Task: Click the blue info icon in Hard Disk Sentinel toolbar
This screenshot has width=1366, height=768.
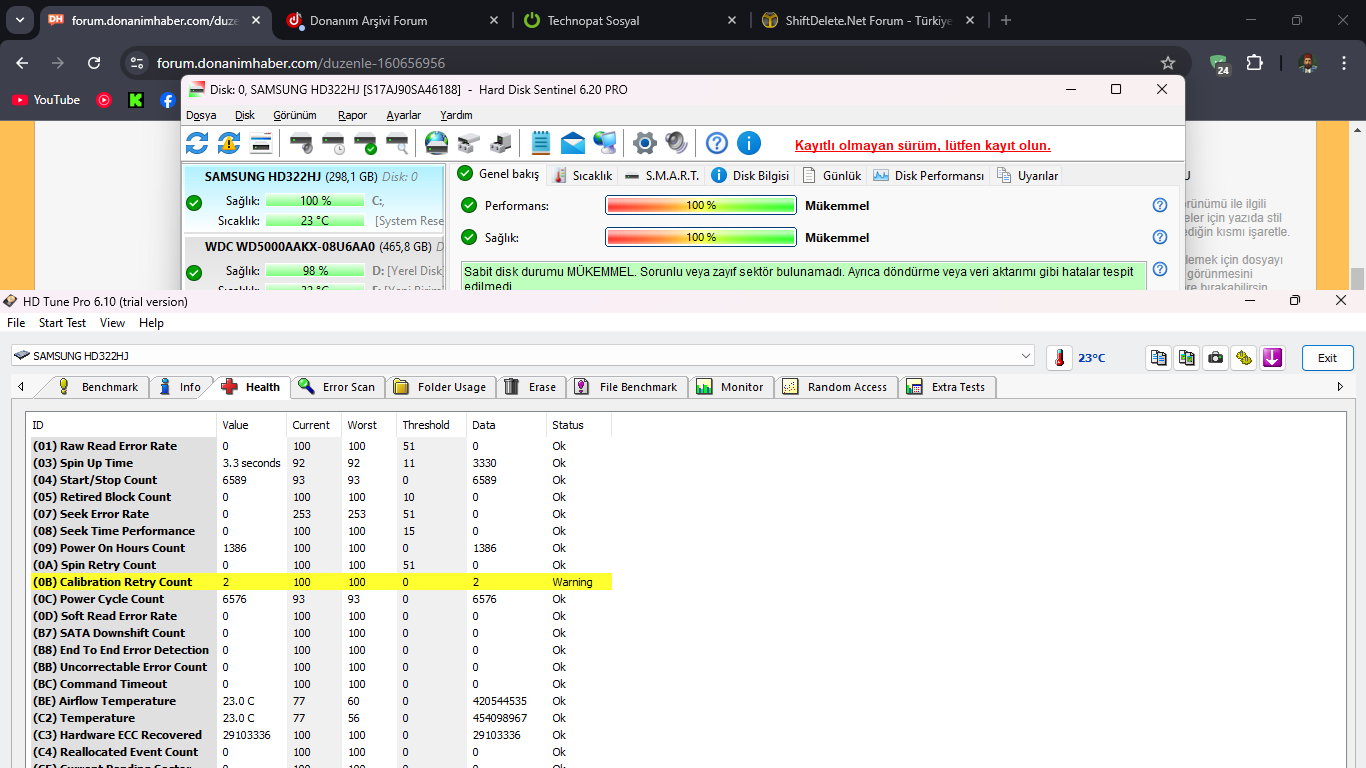Action: pos(749,143)
